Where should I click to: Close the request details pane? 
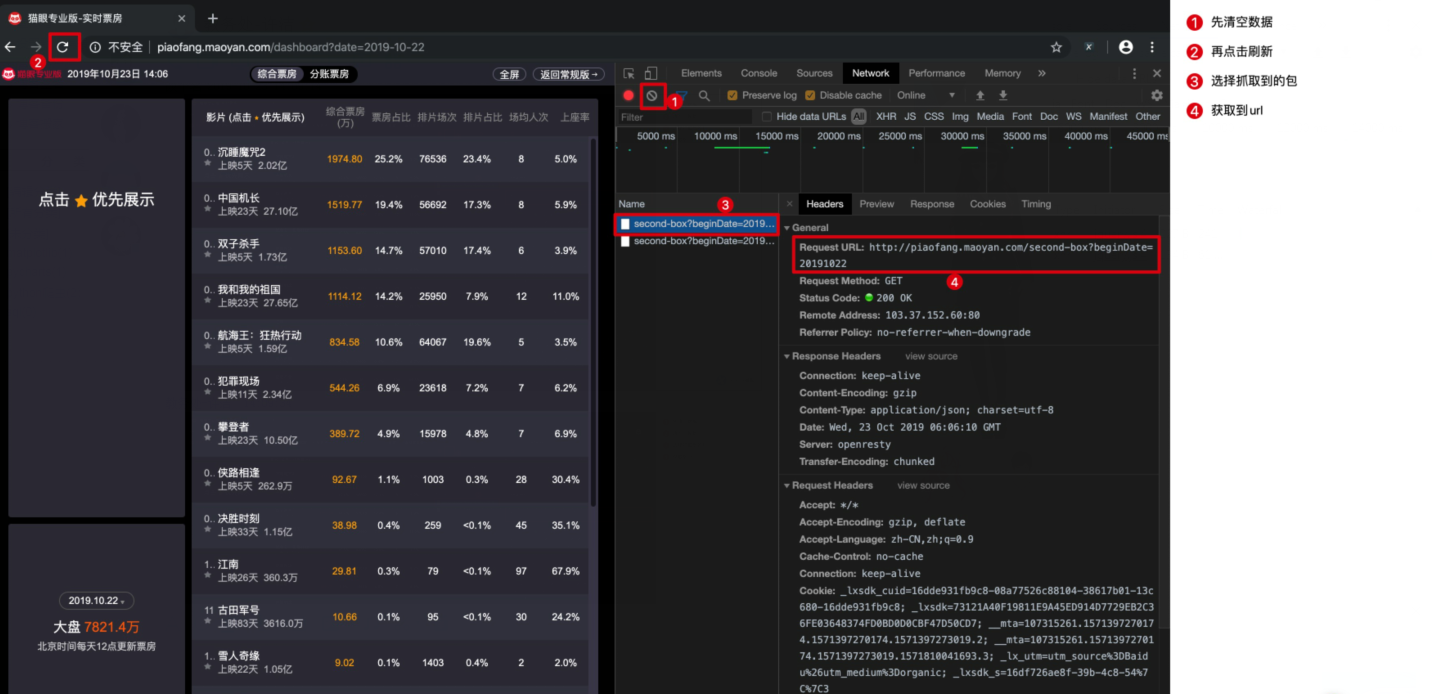789,204
